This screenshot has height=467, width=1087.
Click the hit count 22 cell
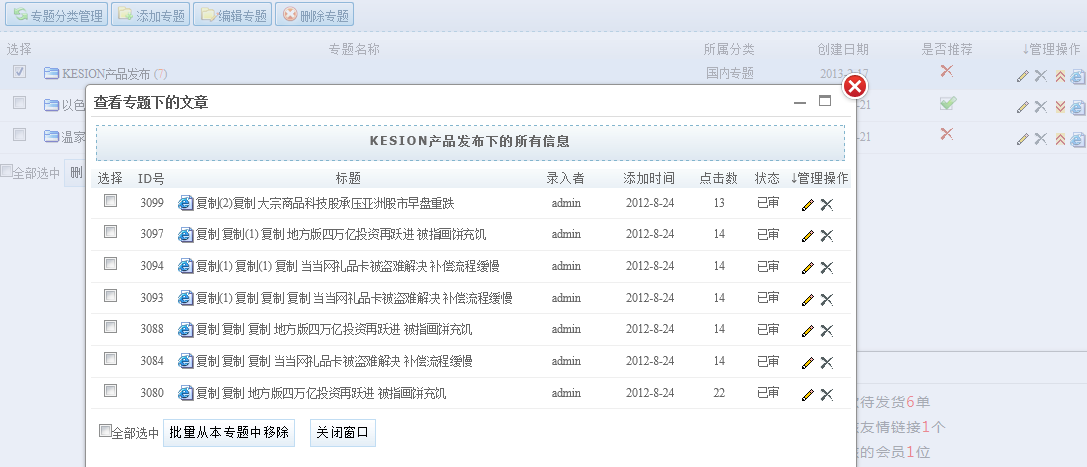click(x=719, y=393)
